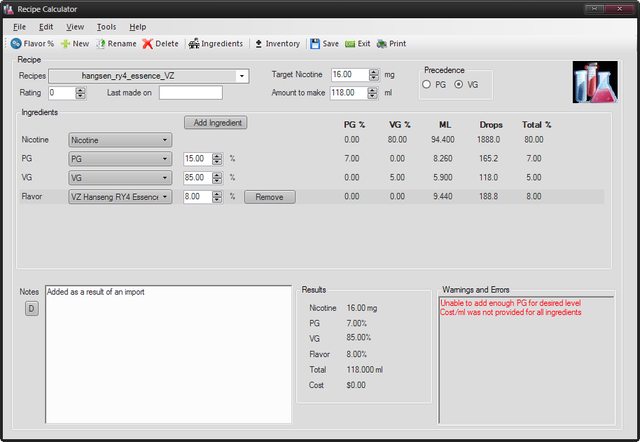The width and height of the screenshot is (640, 442).
Task: Select the PG precedence radio button
Action: tap(428, 85)
